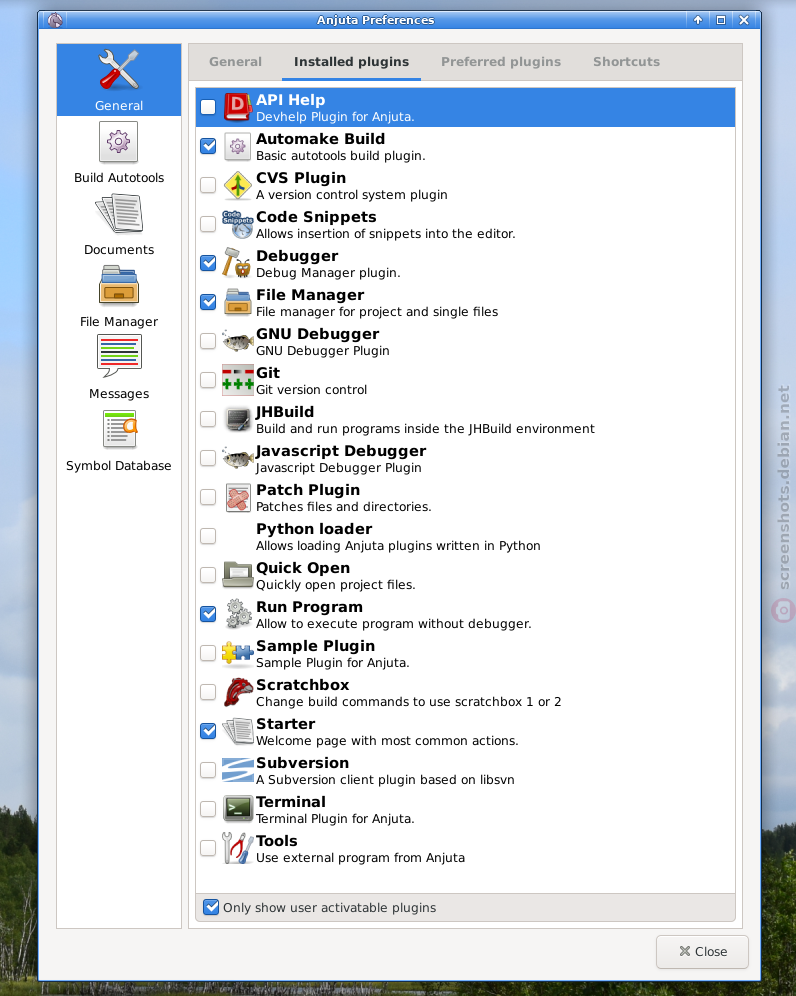This screenshot has width=796, height=996.
Task: Click the Git plugin icon
Action: [x=238, y=380]
